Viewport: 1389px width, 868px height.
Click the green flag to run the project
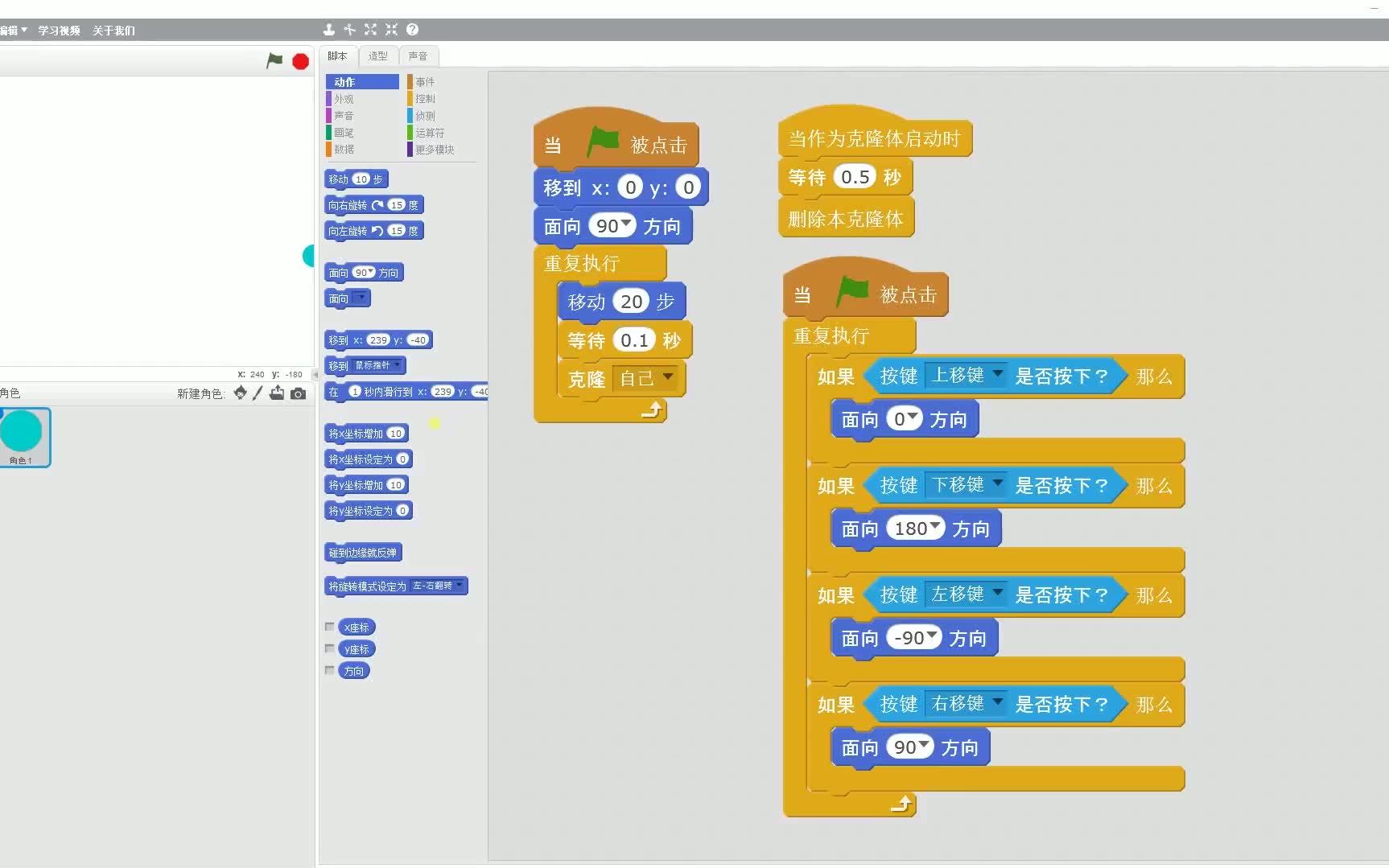coord(274,60)
